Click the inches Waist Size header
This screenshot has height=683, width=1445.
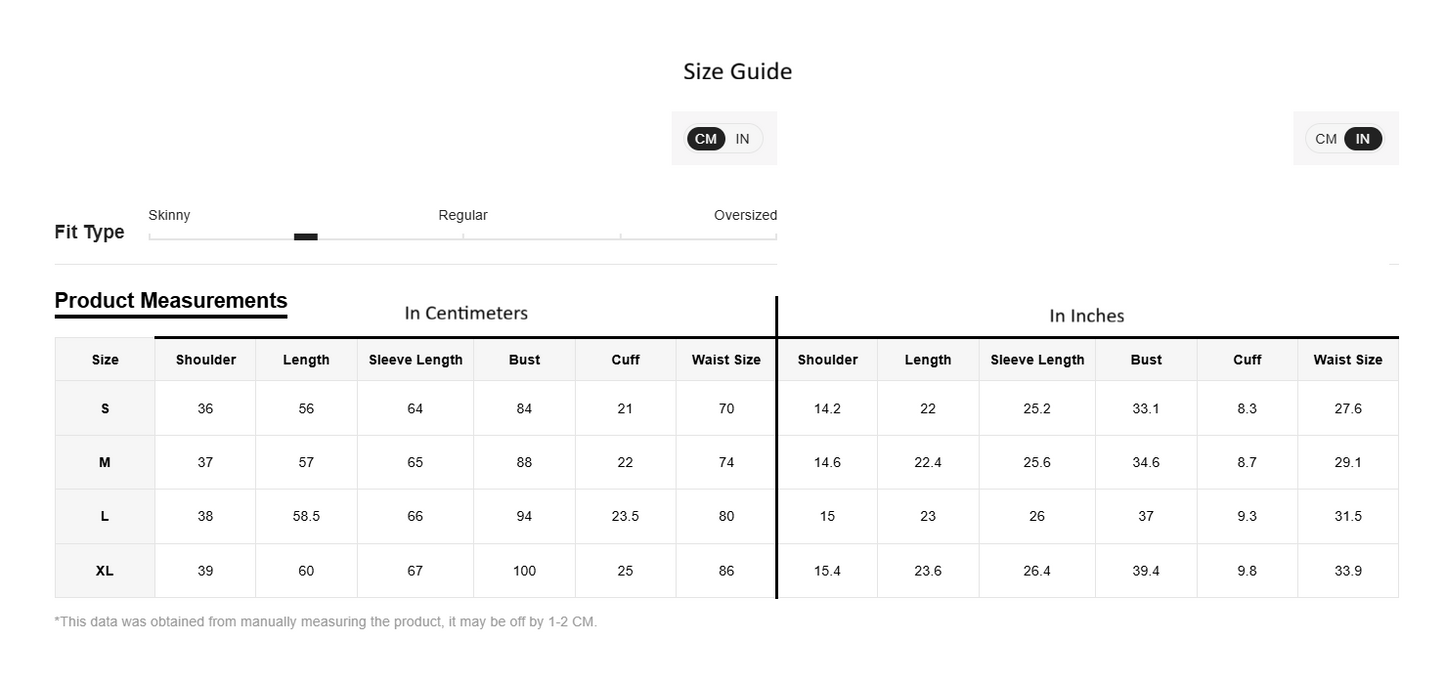1348,360
